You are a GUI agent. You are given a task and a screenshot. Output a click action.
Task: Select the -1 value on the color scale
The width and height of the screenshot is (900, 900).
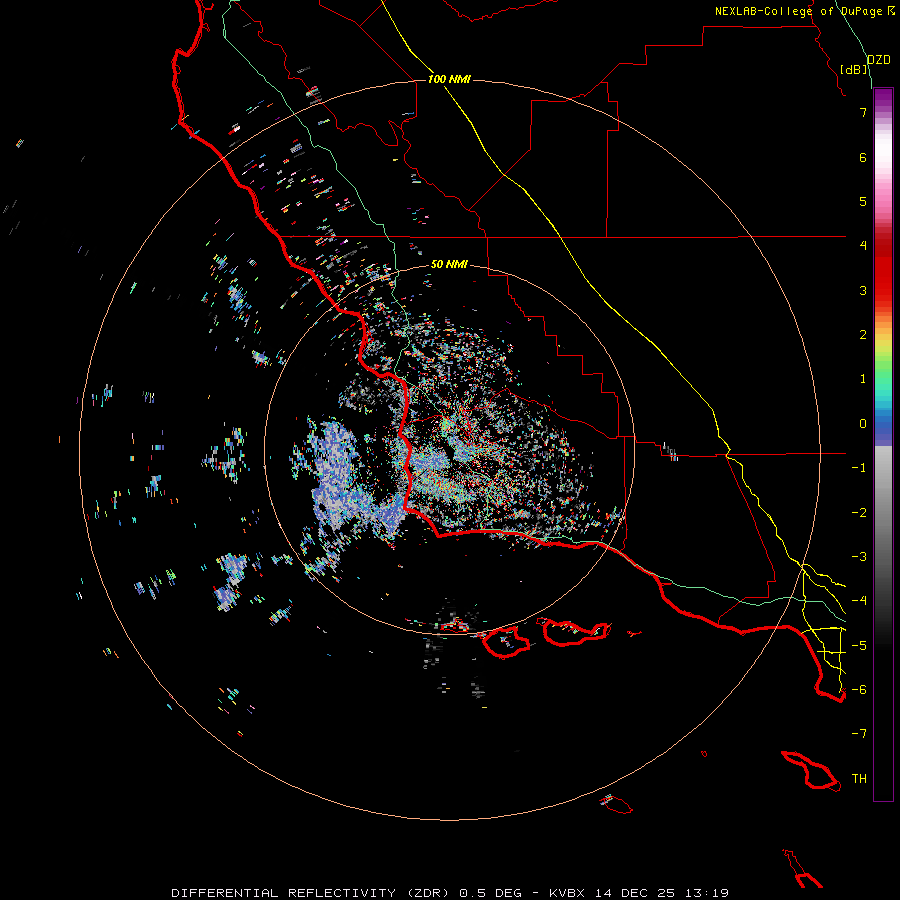click(859, 468)
